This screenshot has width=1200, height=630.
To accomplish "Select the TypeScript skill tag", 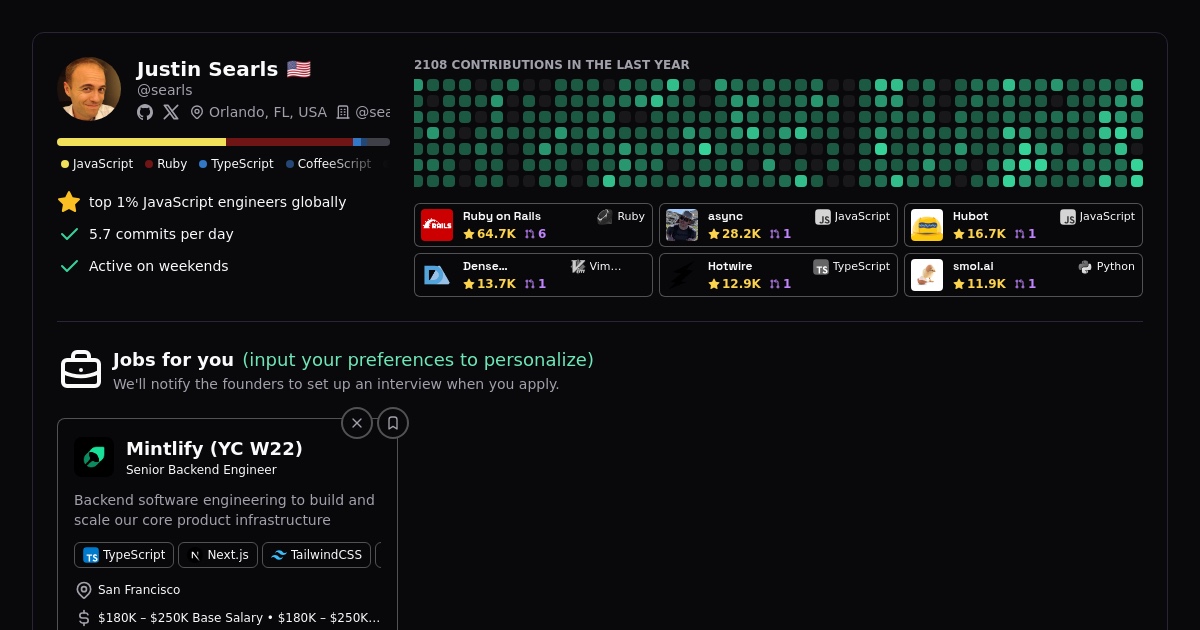I will pyautogui.click(x=124, y=555).
